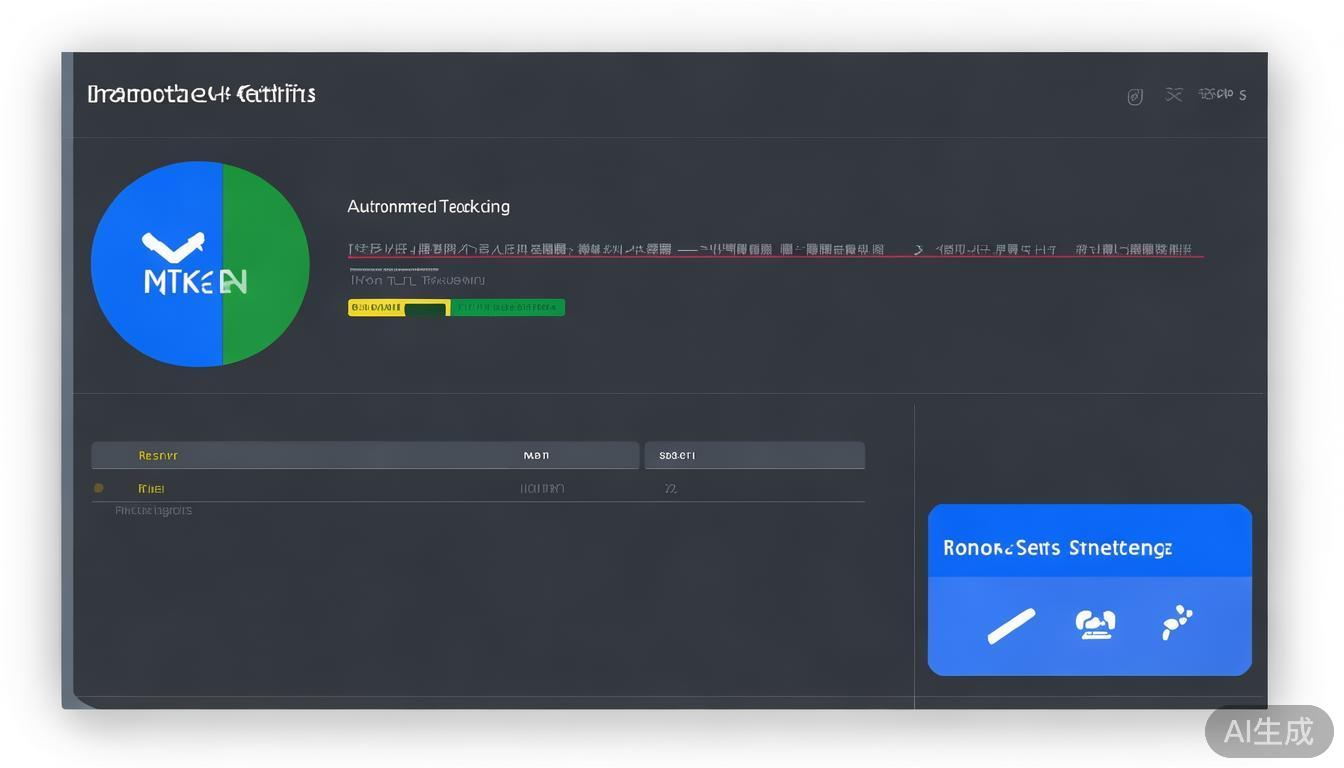
Task: Click the green segment of the status bar
Action: [508, 308]
